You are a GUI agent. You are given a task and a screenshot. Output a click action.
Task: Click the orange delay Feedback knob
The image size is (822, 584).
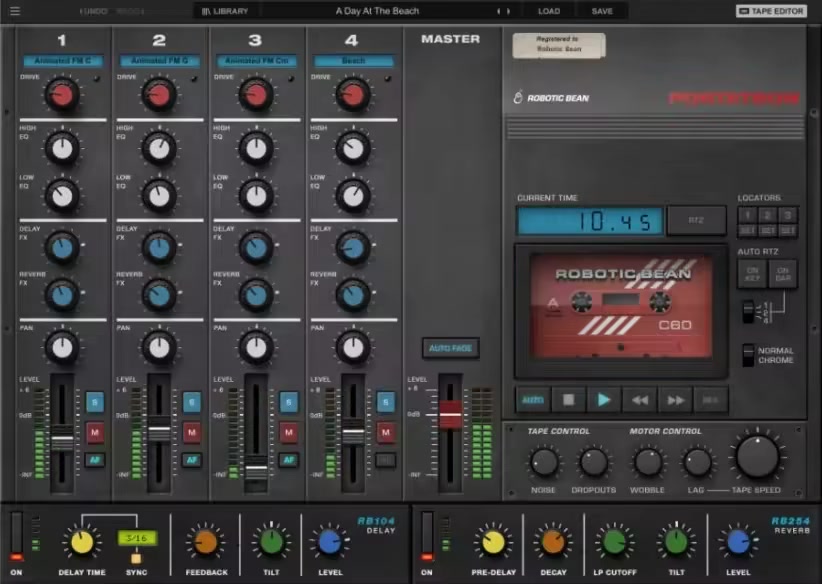coord(206,542)
